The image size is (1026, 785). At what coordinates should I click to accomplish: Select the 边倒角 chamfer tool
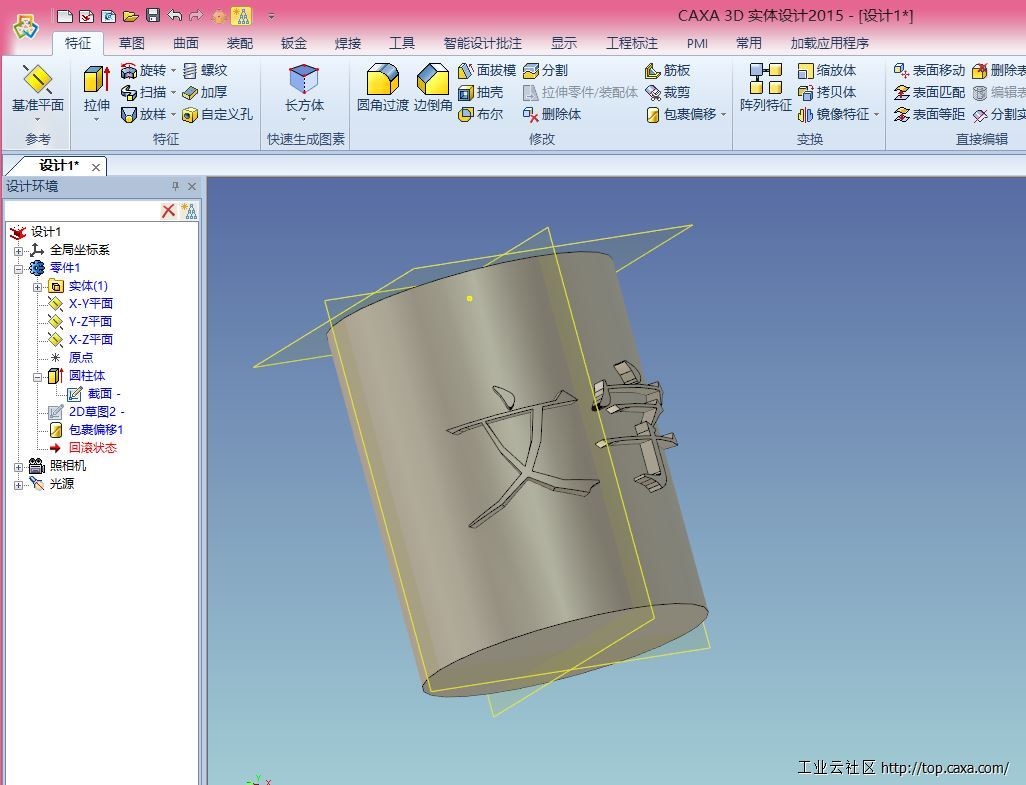[x=432, y=81]
